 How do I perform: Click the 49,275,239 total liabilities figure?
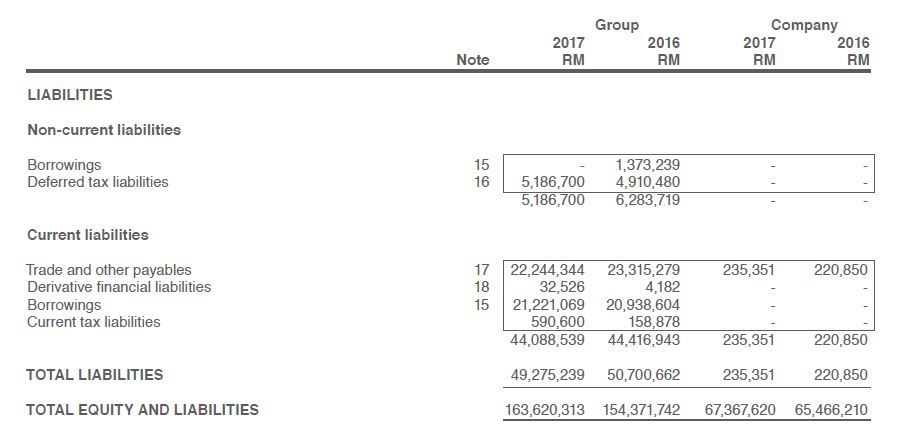[548, 375]
